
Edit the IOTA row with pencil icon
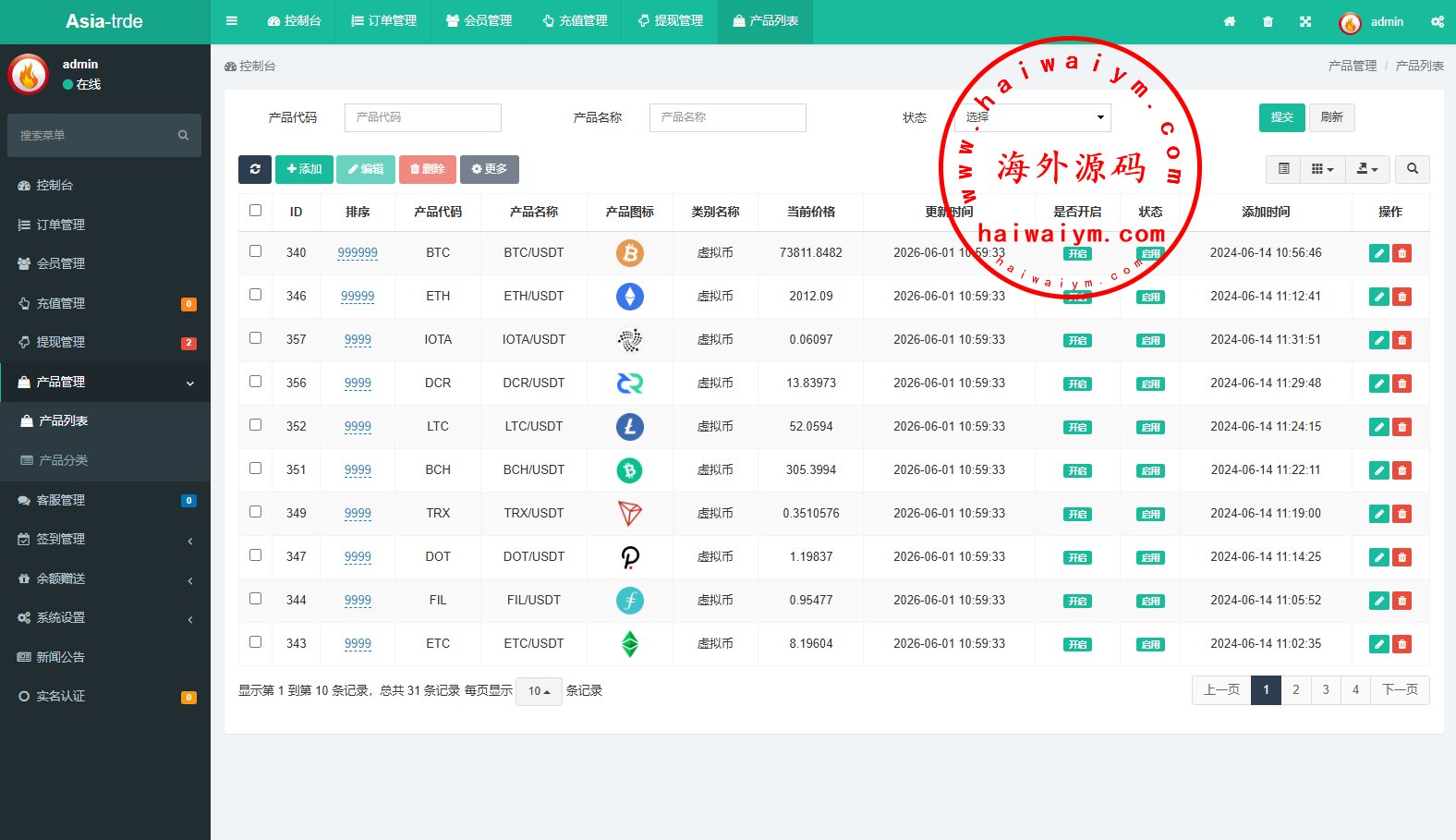tap(1378, 340)
